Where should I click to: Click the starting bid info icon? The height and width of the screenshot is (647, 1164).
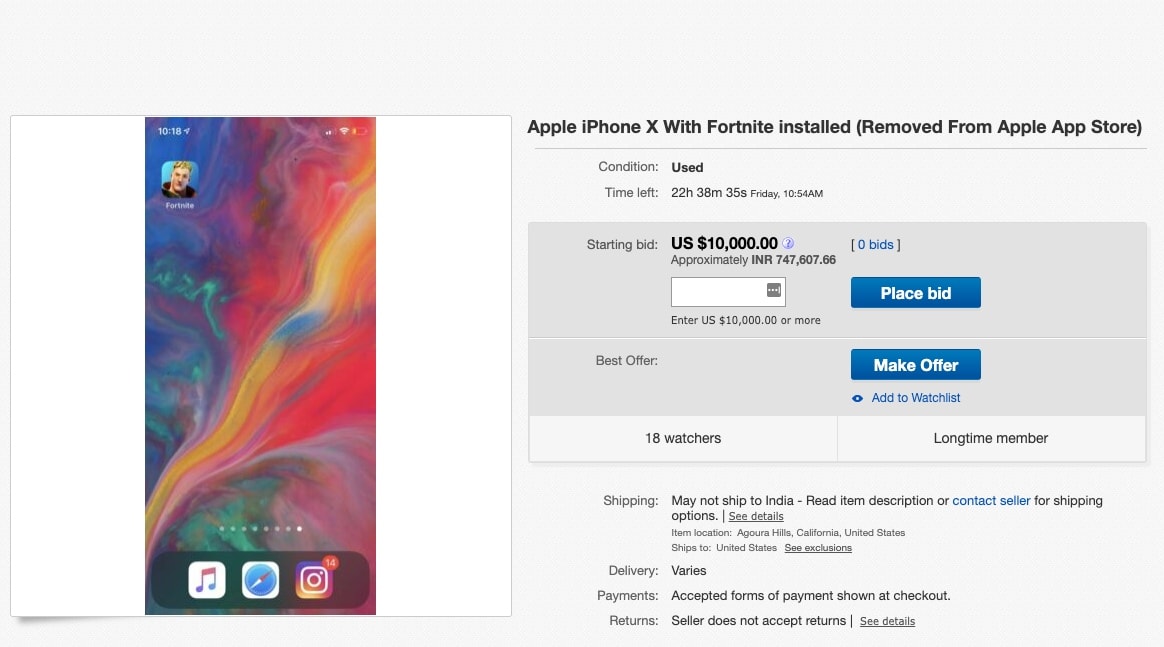788,243
